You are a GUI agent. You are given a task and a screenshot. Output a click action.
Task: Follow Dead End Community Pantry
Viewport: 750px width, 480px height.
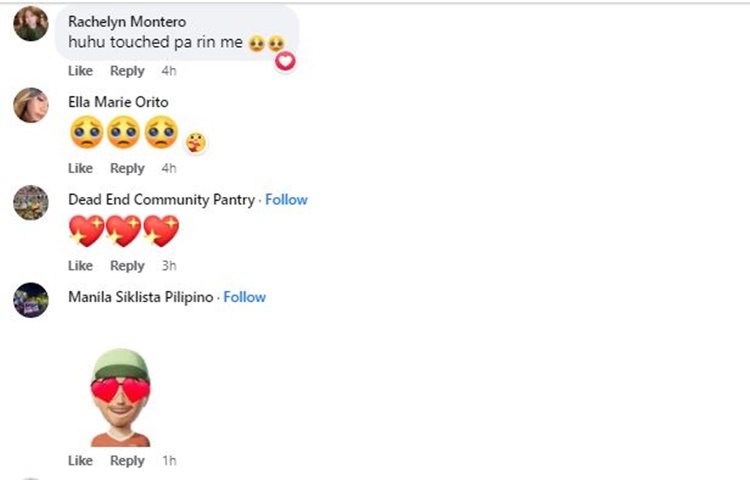tap(286, 199)
